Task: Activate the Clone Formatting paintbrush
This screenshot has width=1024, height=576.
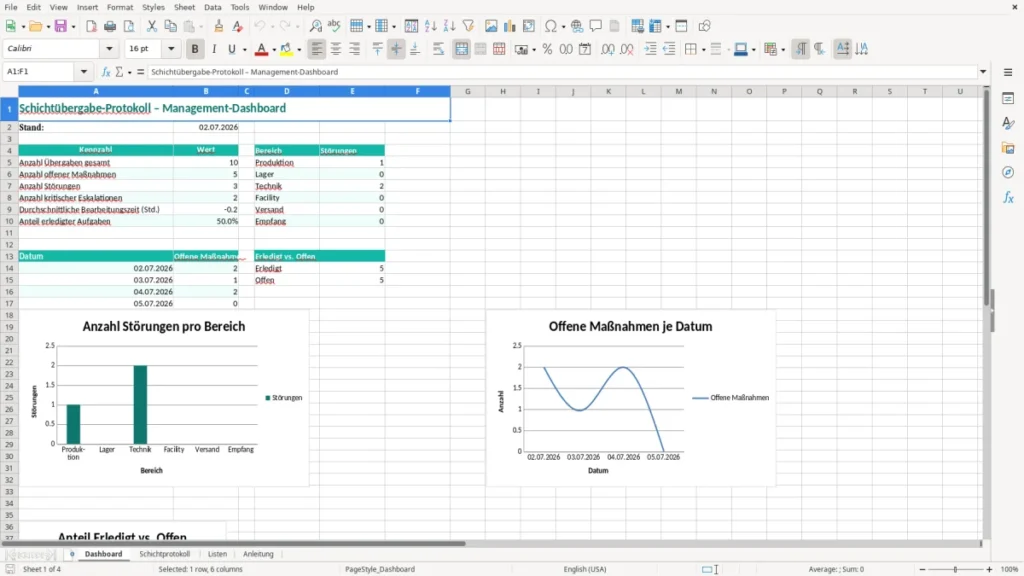Action: [x=219, y=26]
